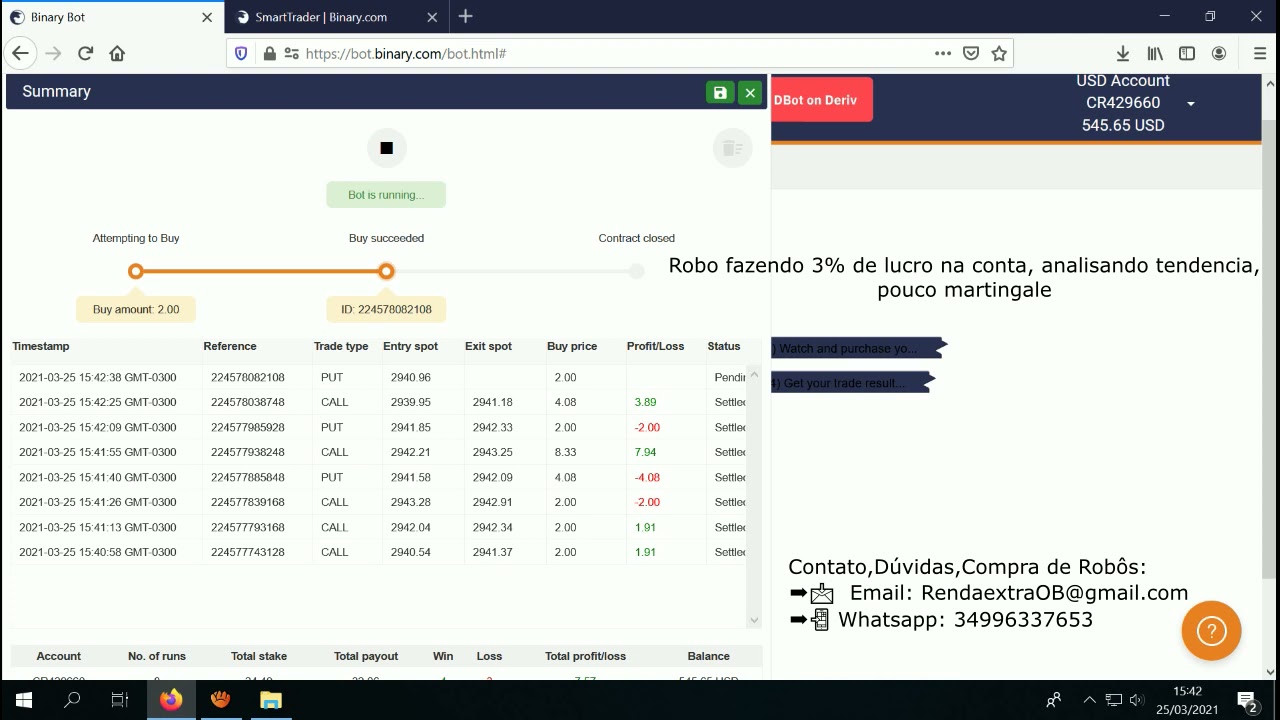Select the 7.94 profit cell
The height and width of the screenshot is (720, 1280).
click(645, 452)
